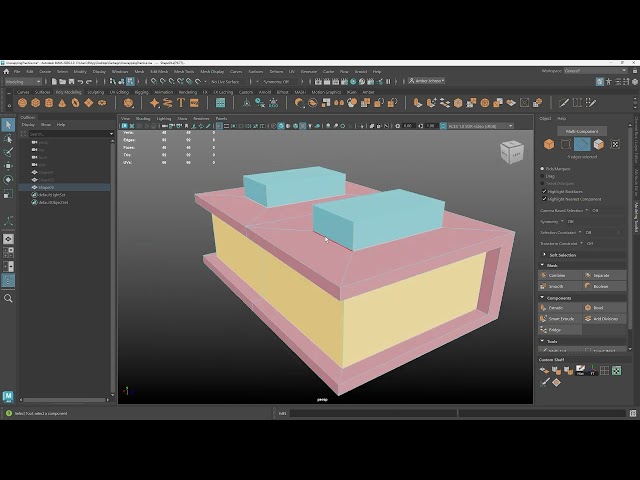640x480 pixels.
Task: Open the Edit Mesh menu
Action: (159, 71)
